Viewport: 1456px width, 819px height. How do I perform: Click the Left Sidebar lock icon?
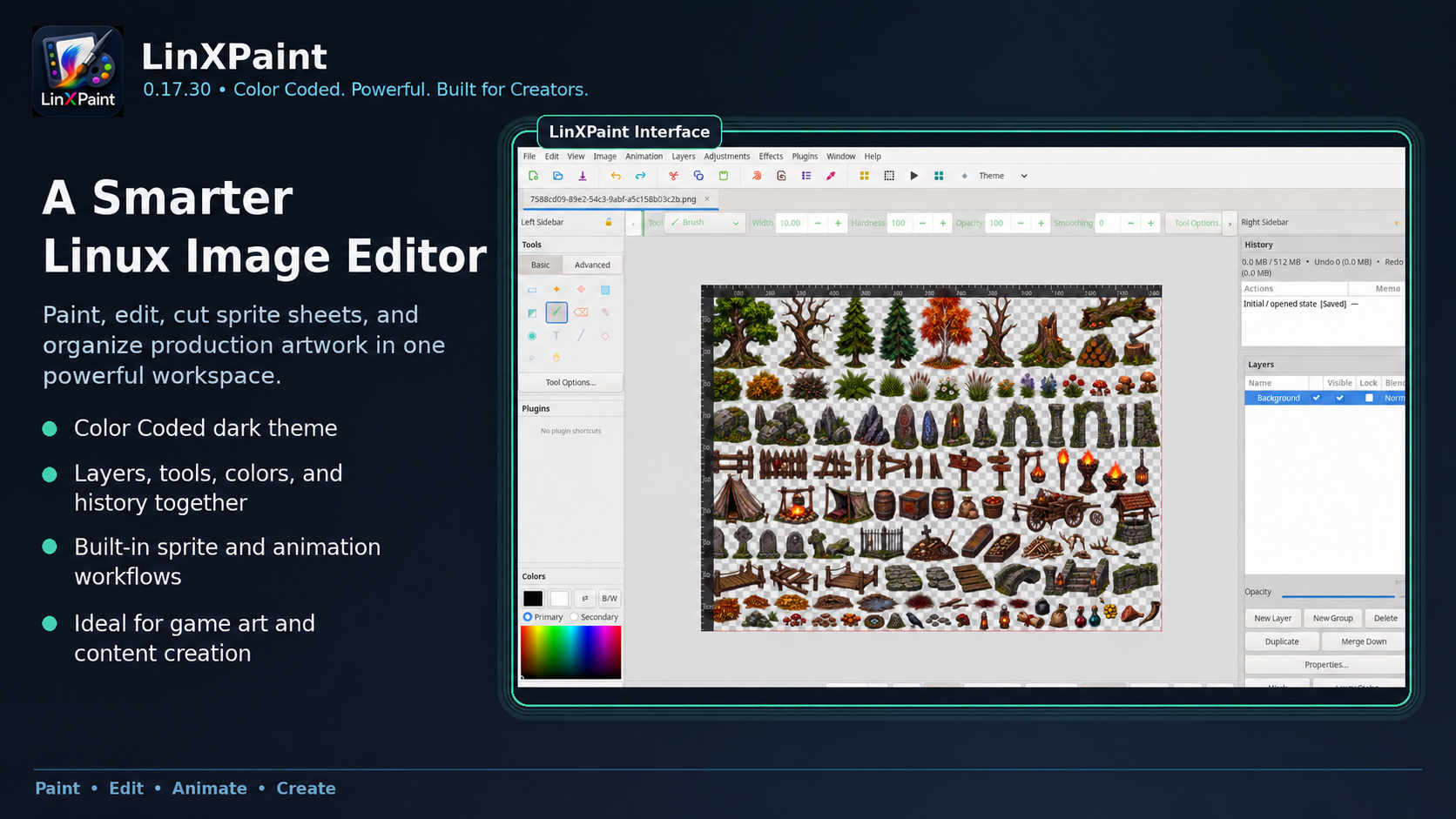(609, 222)
